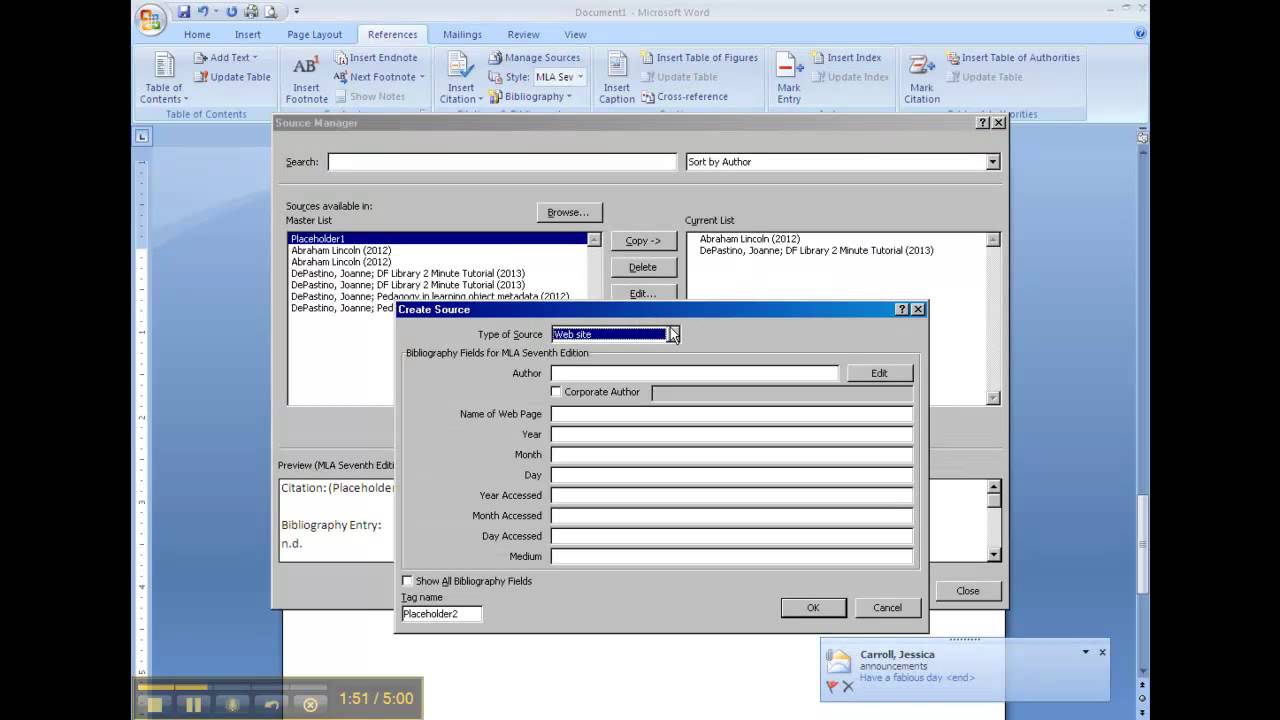1280x720 pixels.
Task: Customize Quick Access toolbar dropdown arrow
Action: pyautogui.click(x=297, y=12)
